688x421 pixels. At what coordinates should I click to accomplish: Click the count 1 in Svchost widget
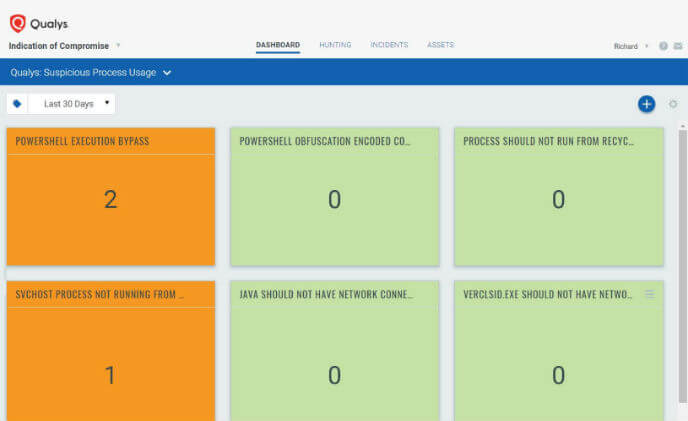click(110, 375)
